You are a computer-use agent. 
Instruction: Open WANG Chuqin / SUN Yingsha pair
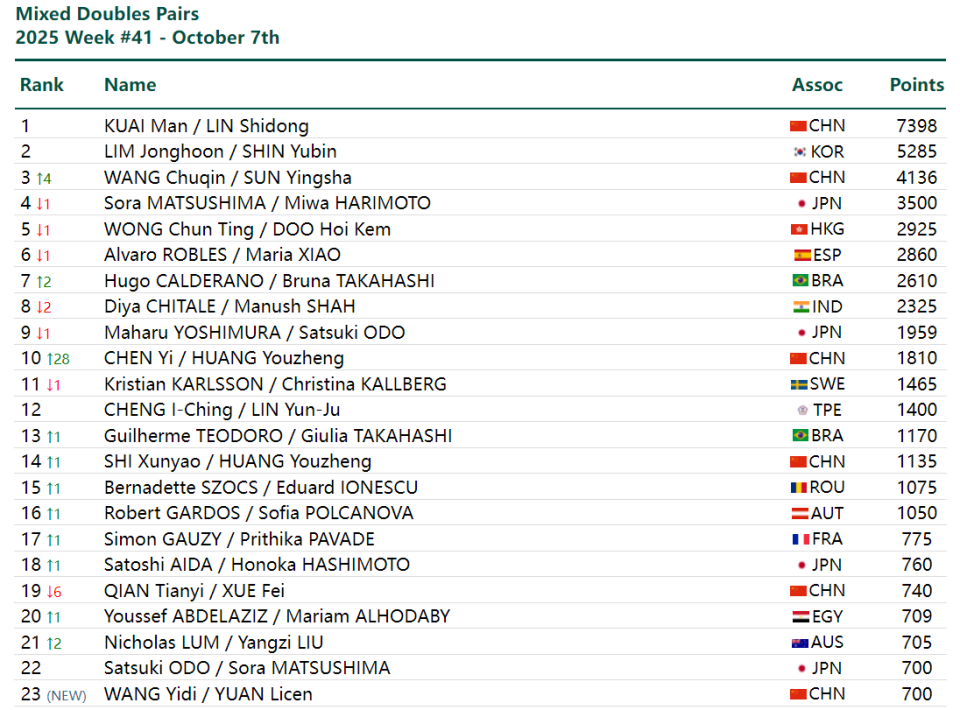[x=227, y=178]
